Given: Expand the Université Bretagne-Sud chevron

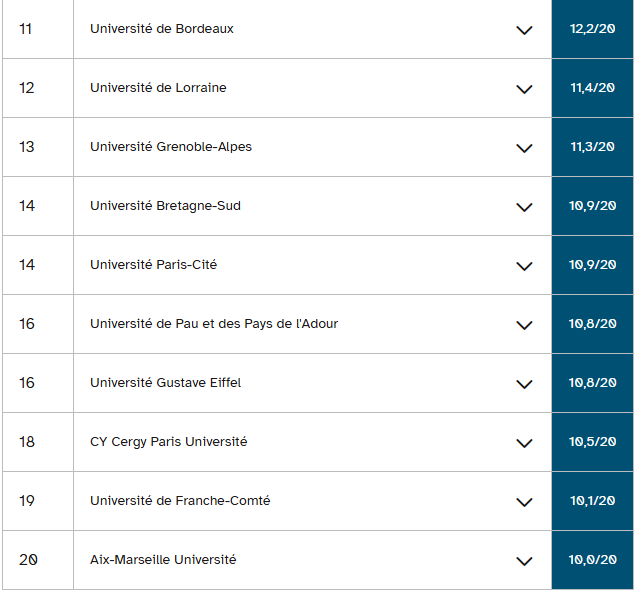Looking at the screenshot, I should click(x=524, y=207).
